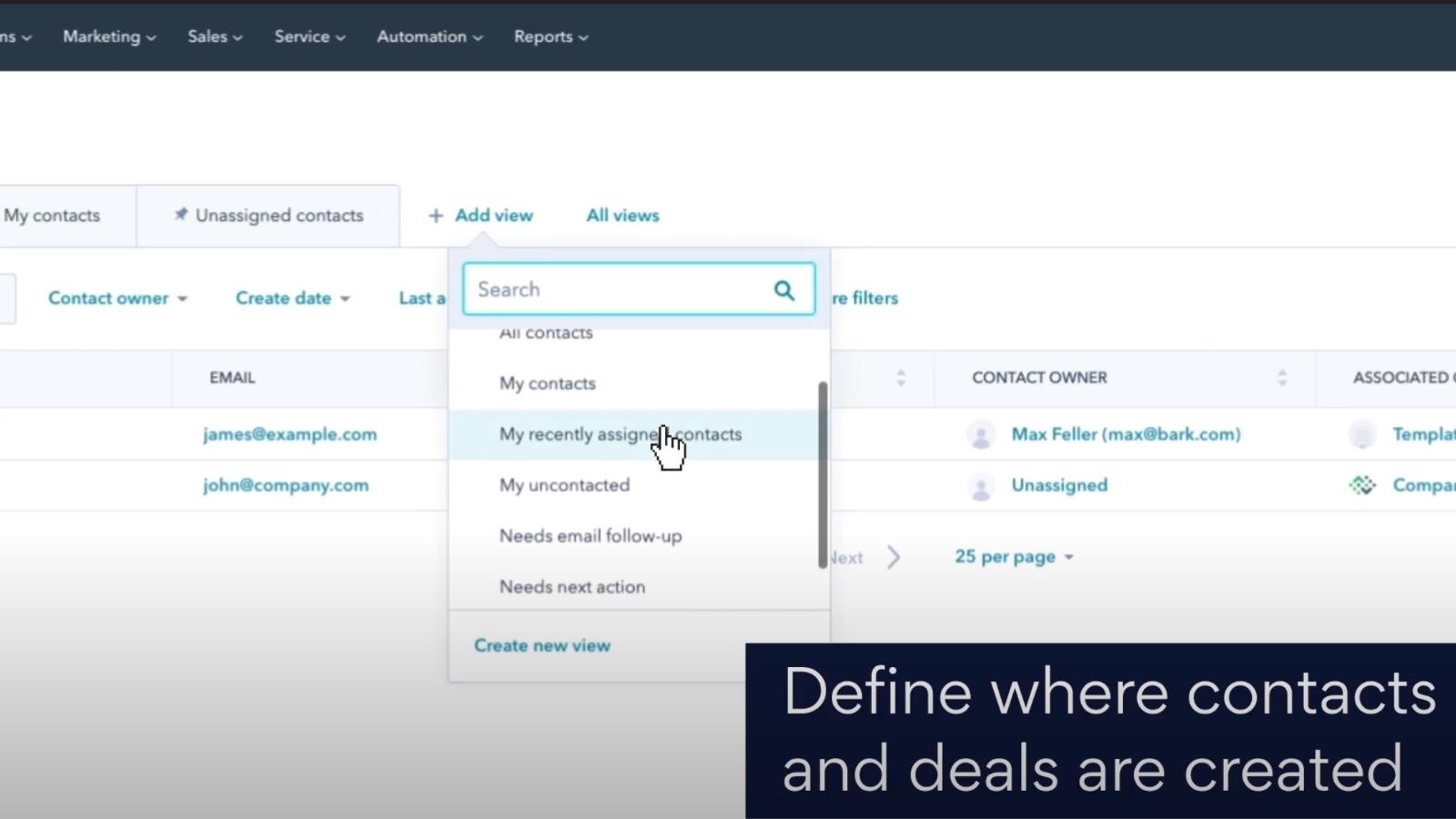1456x819 pixels.
Task: Open the 25 per page dropdown
Action: click(x=1013, y=556)
